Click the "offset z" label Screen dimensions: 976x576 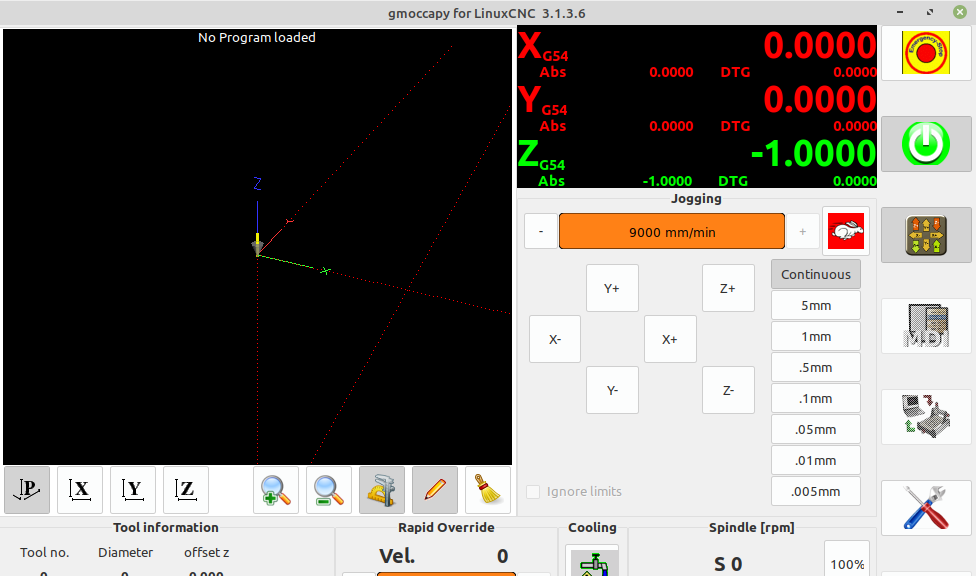tap(207, 552)
